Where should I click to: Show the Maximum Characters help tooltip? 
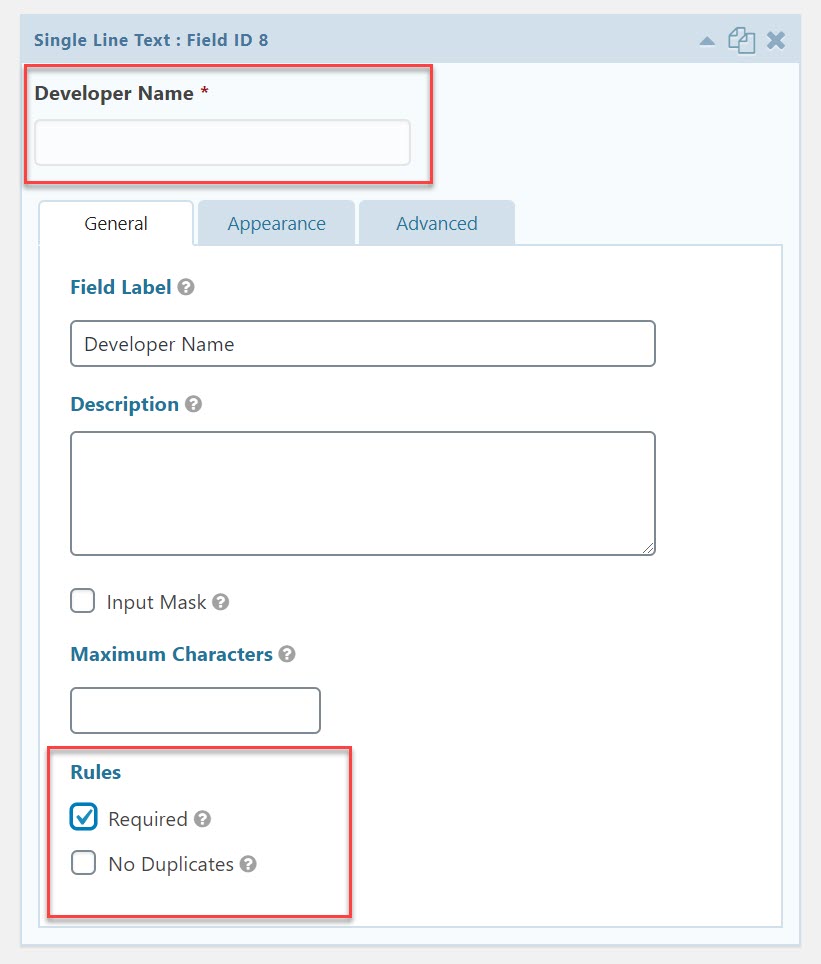[287, 654]
